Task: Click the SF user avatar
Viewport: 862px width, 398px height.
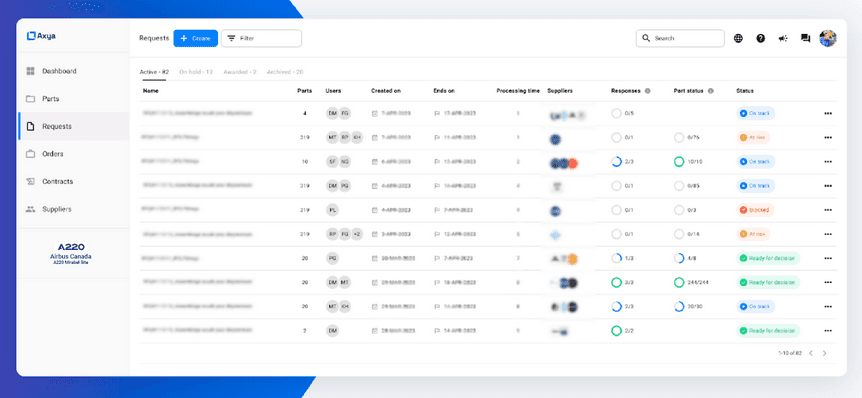Action: point(332,162)
